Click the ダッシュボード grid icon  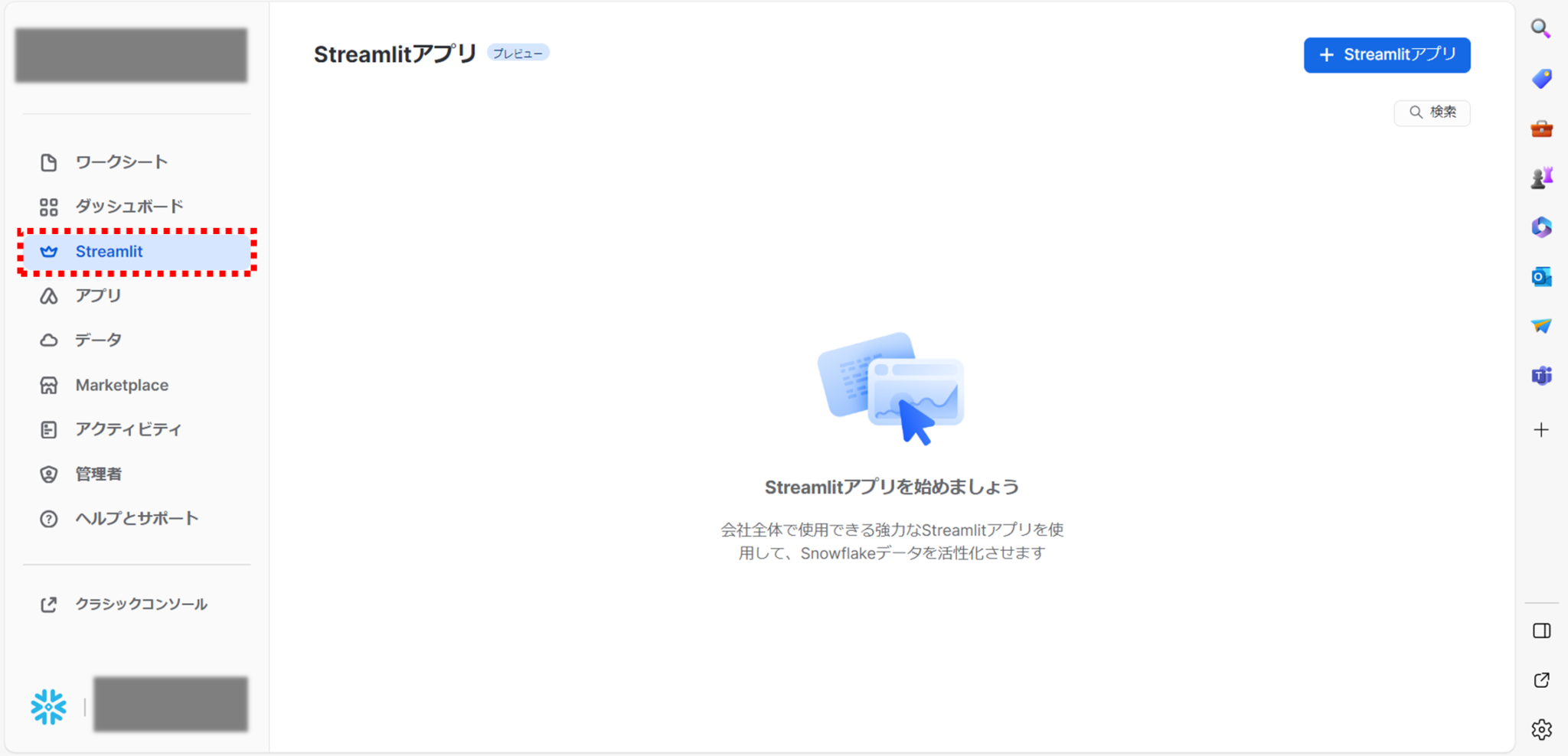tap(48, 206)
